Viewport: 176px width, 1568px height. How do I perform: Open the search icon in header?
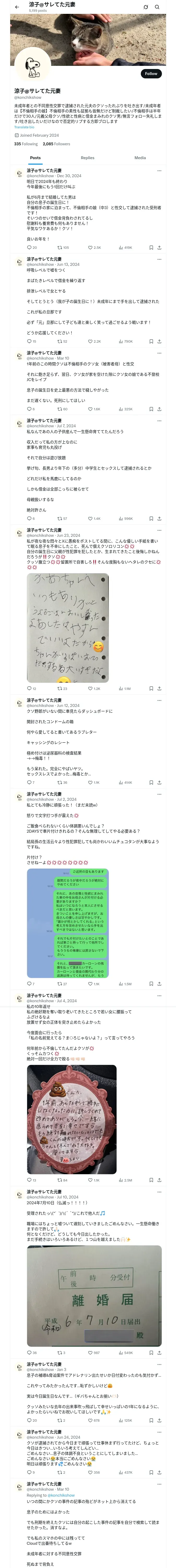coord(157,7)
